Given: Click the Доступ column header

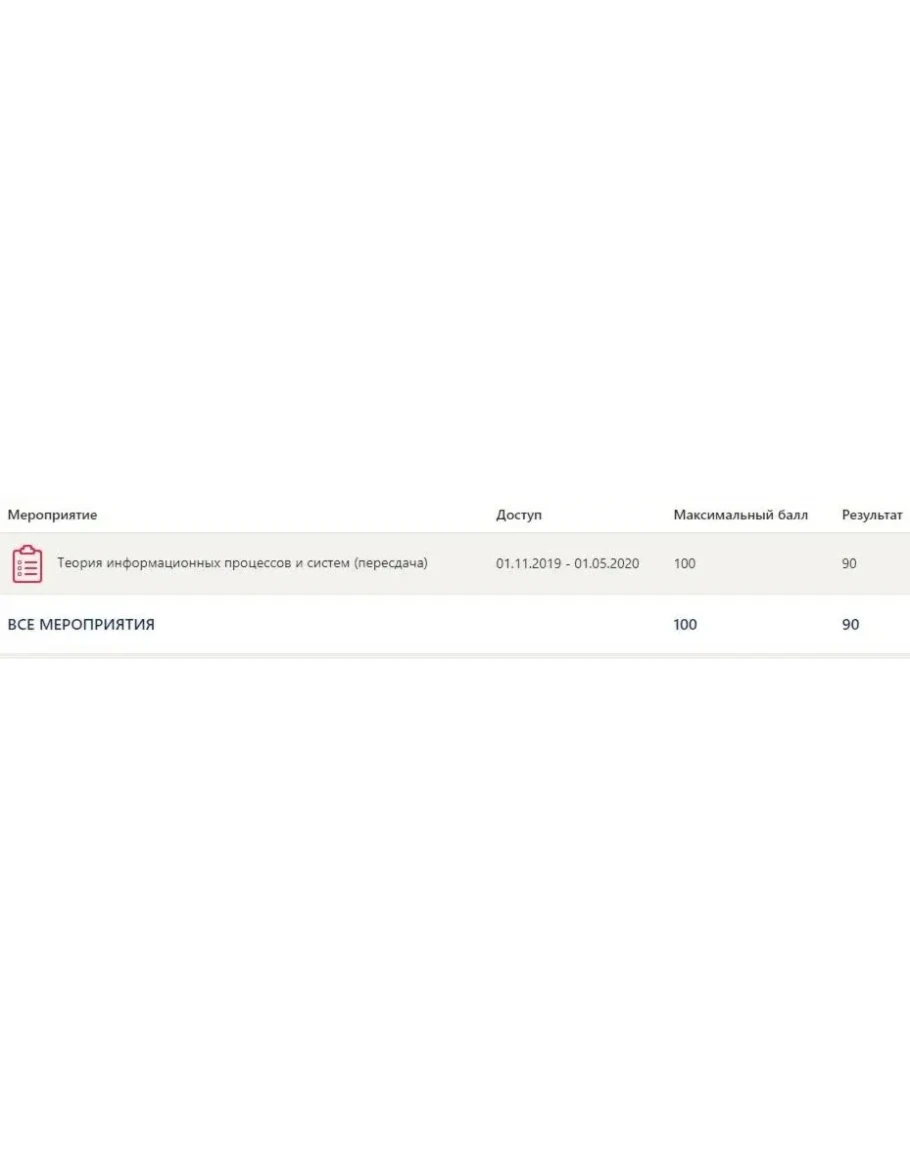Looking at the screenshot, I should pos(519,515).
